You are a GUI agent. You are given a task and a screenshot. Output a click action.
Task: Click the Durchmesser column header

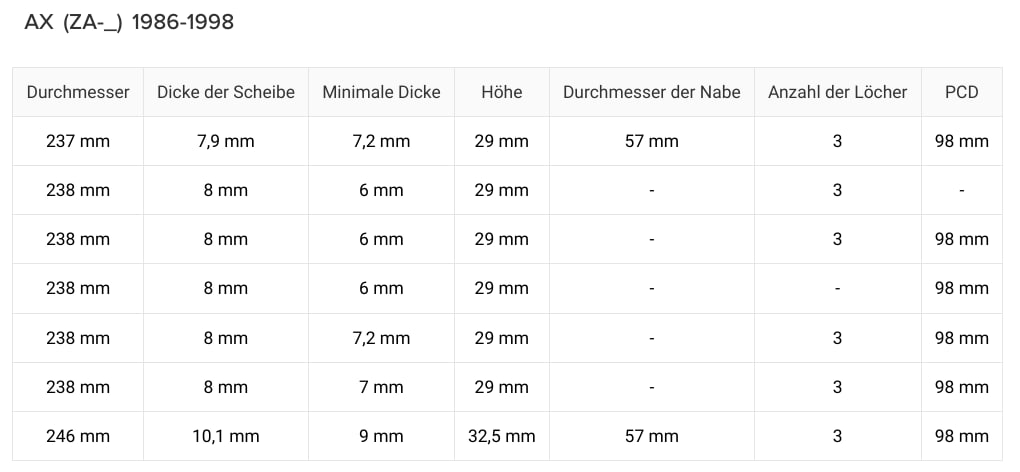click(x=78, y=92)
